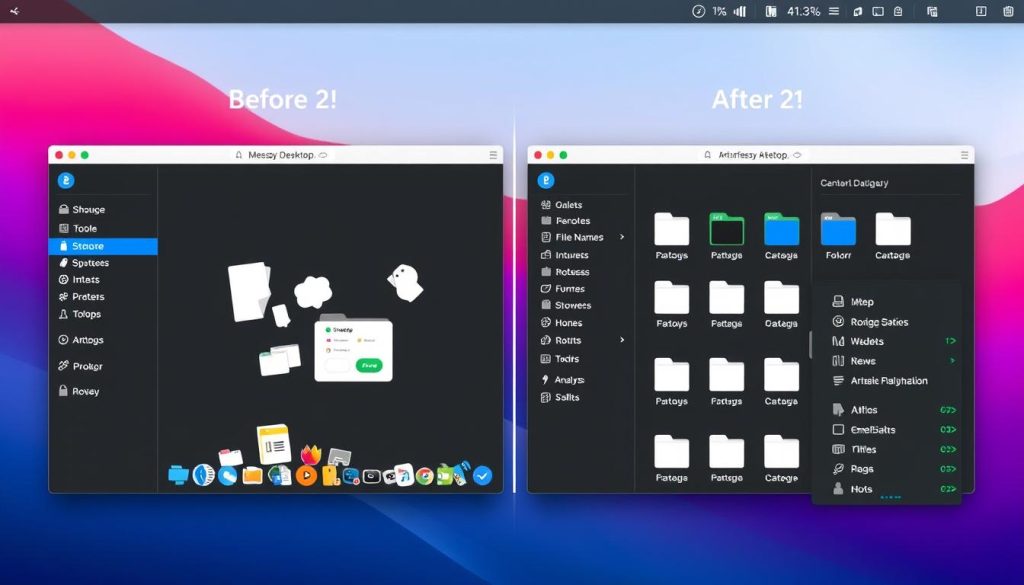This screenshot has width=1024, height=585.
Task: Expand the Rags row green arrow
Action: [948, 469]
